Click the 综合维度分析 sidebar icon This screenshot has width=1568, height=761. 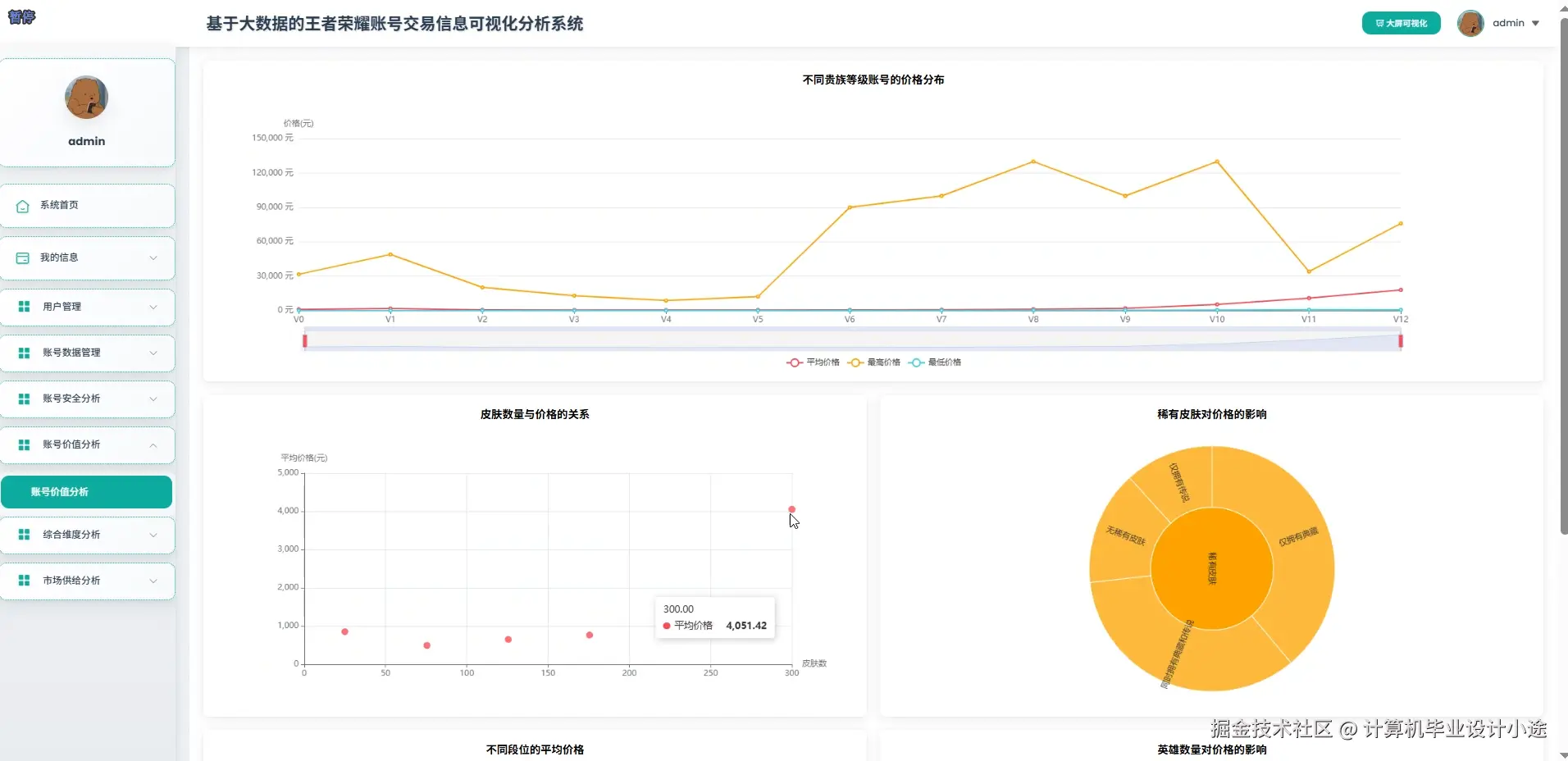23,535
